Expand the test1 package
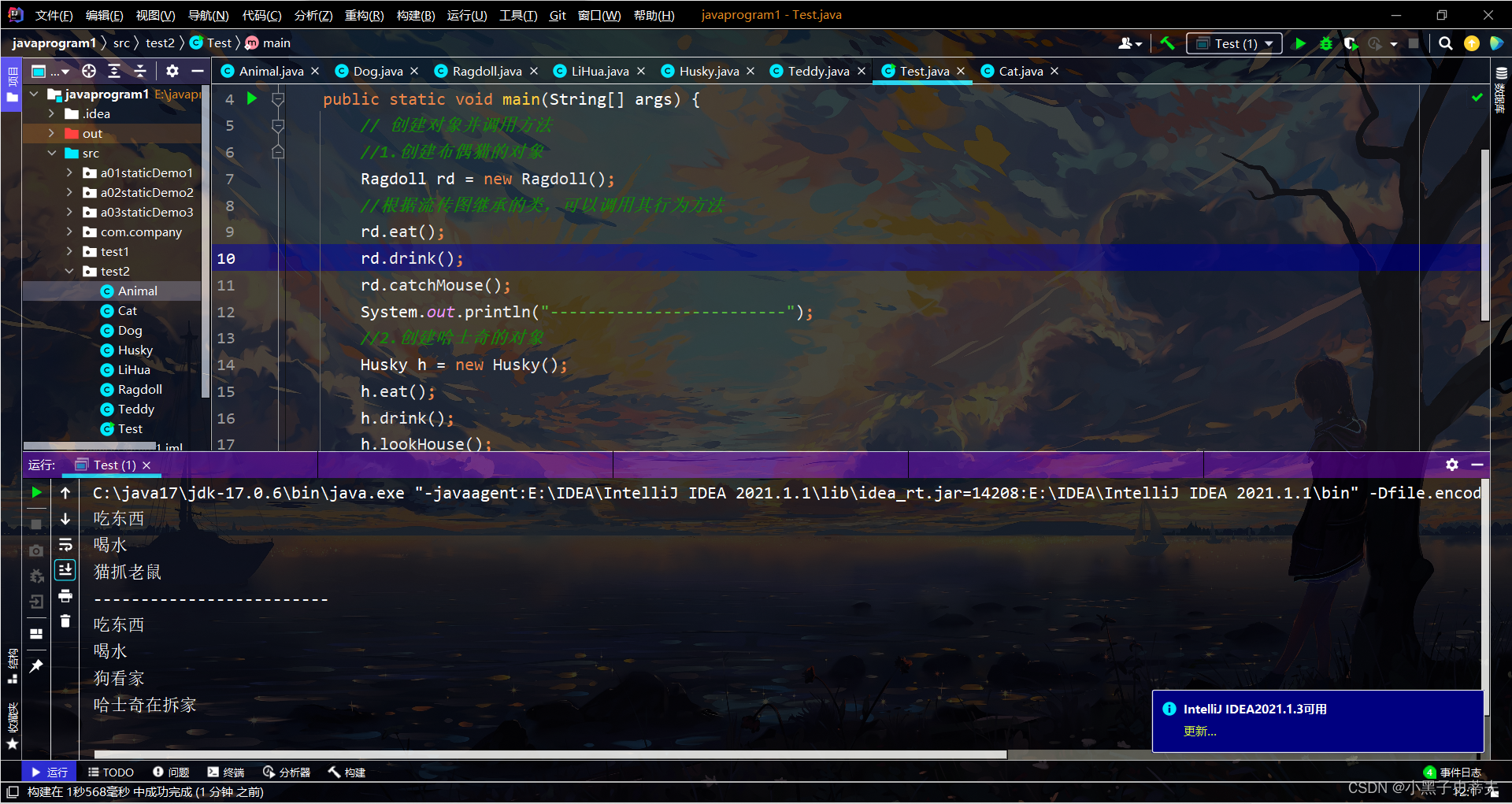This screenshot has height=804, width=1512. 69,251
